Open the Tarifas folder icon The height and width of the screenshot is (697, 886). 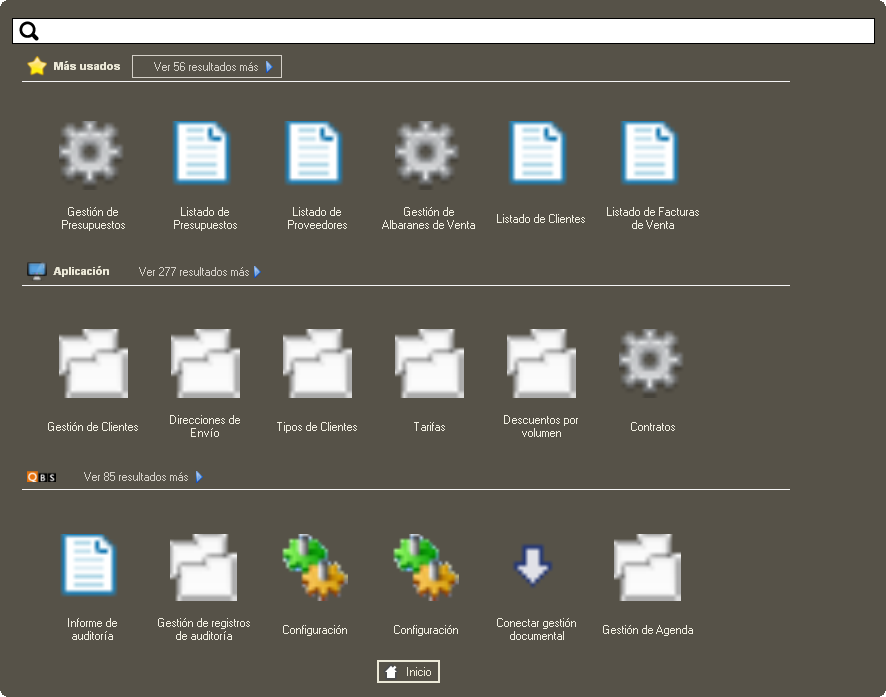tap(428, 363)
